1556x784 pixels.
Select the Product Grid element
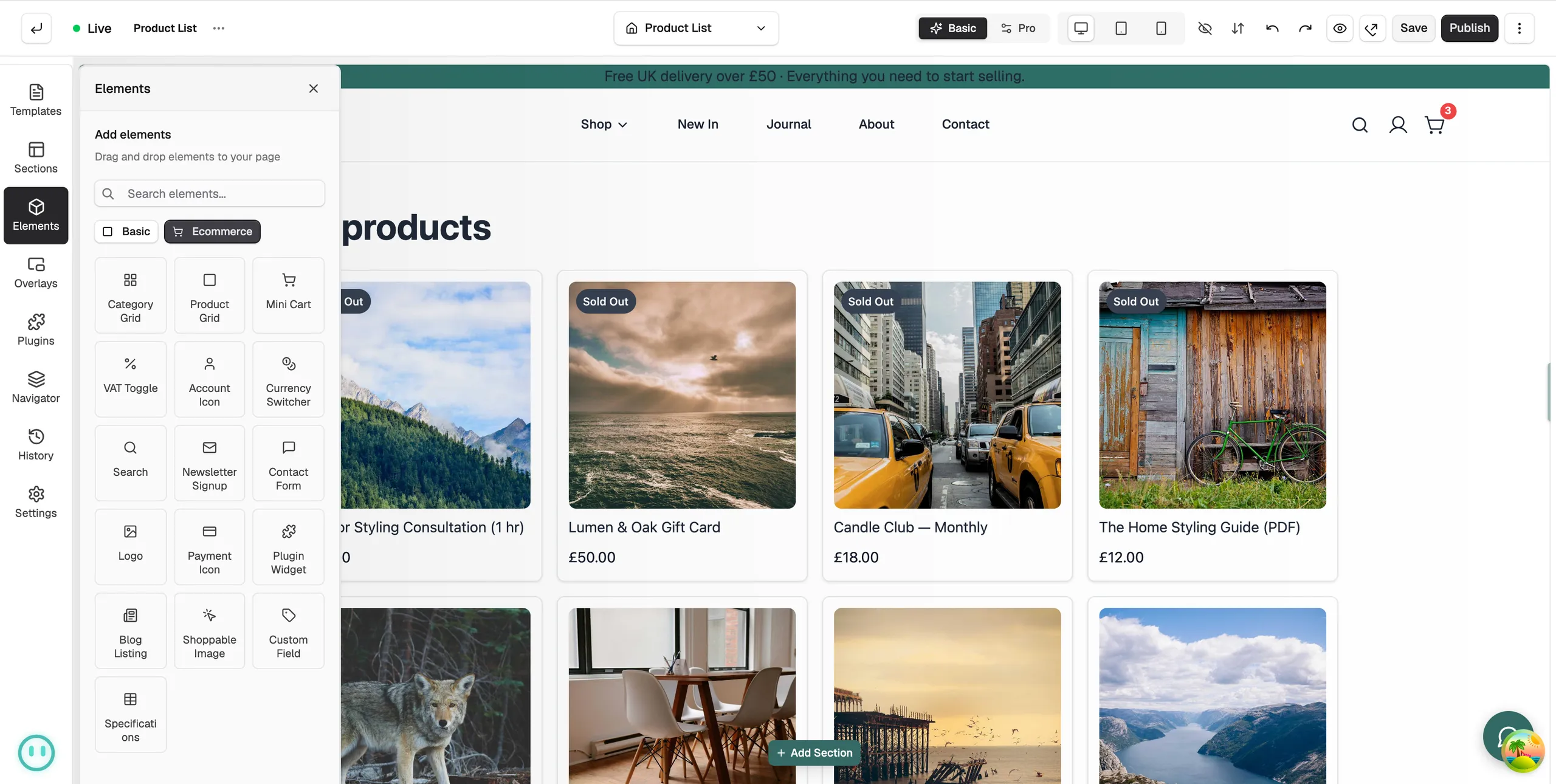[209, 295]
